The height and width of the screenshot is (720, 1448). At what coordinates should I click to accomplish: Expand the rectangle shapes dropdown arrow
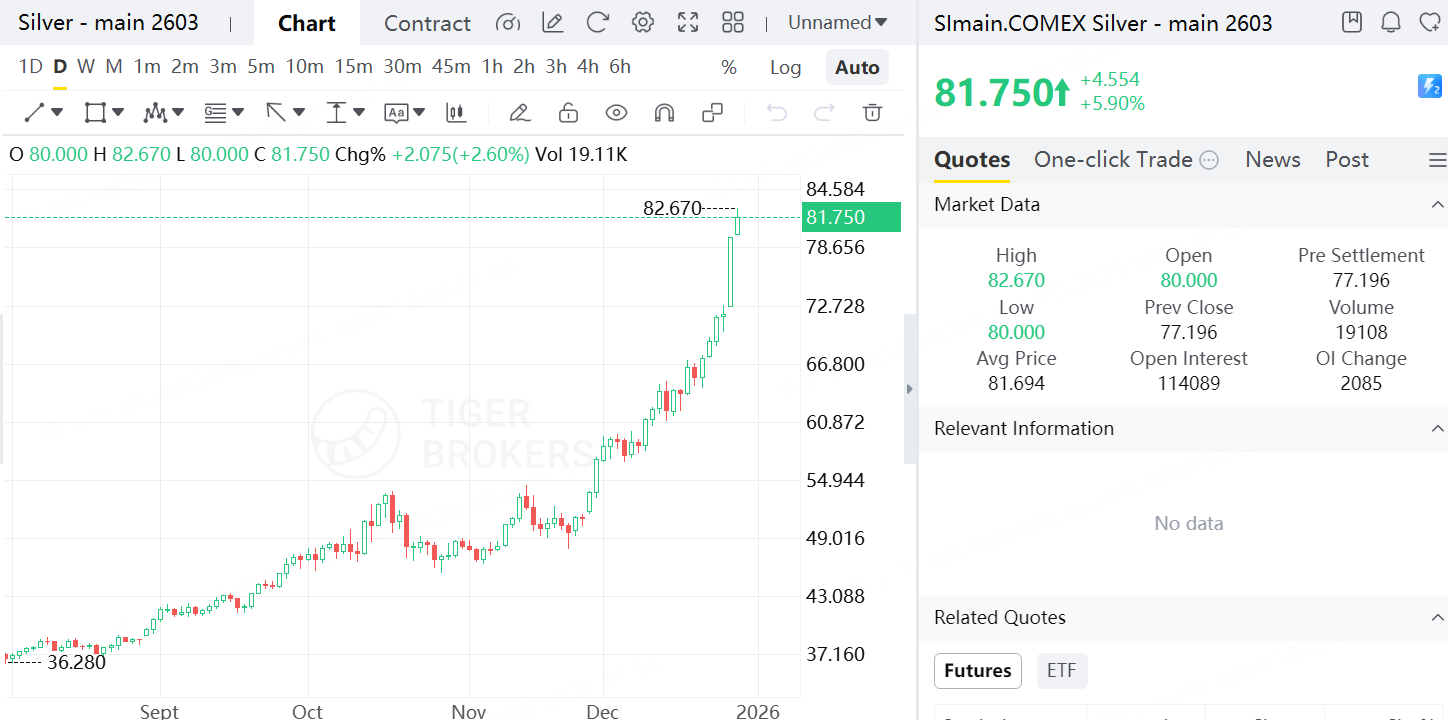tap(118, 113)
